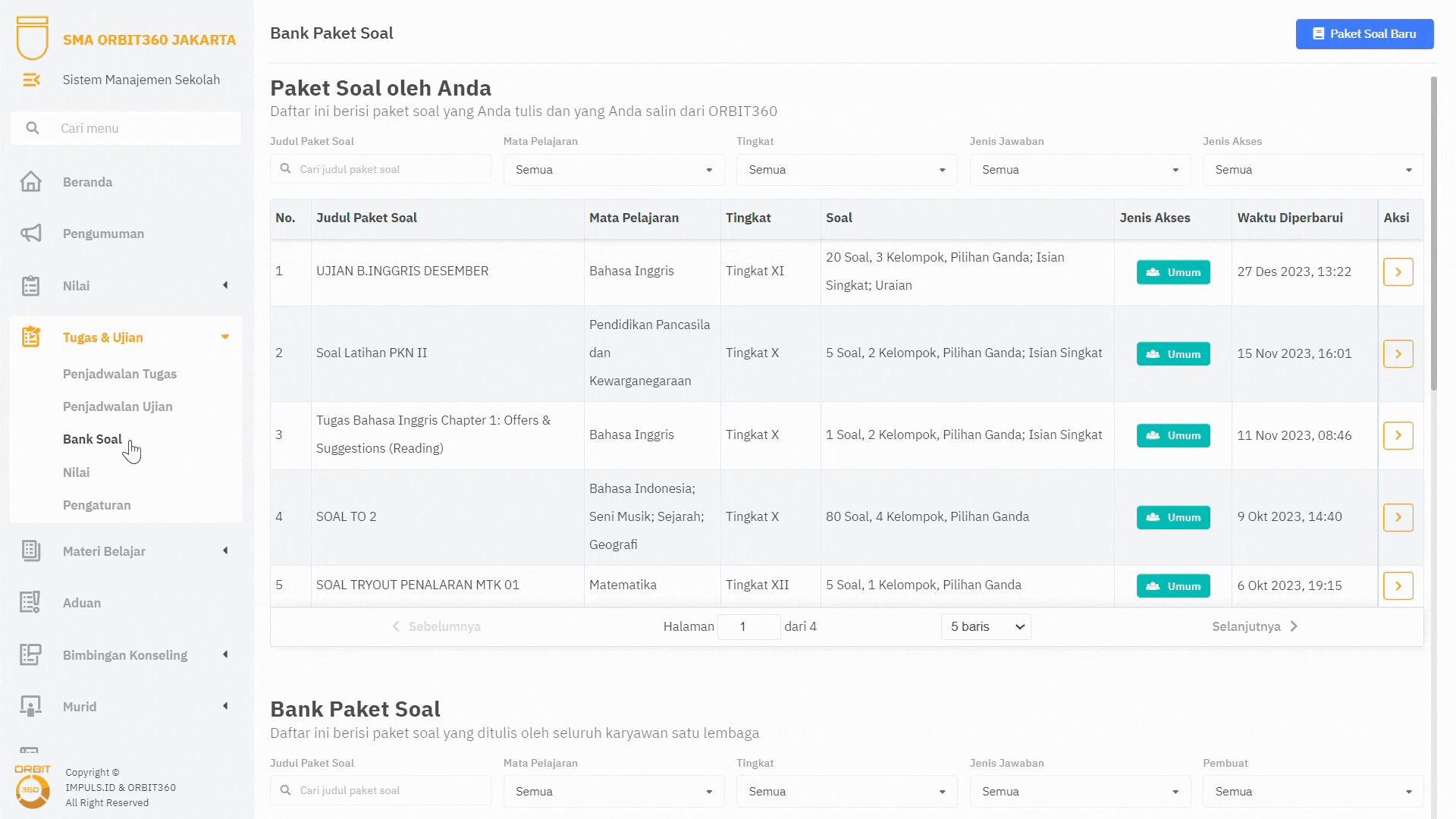Open row 1 arrow action button
This screenshot has width=1456, height=819.
(1398, 271)
